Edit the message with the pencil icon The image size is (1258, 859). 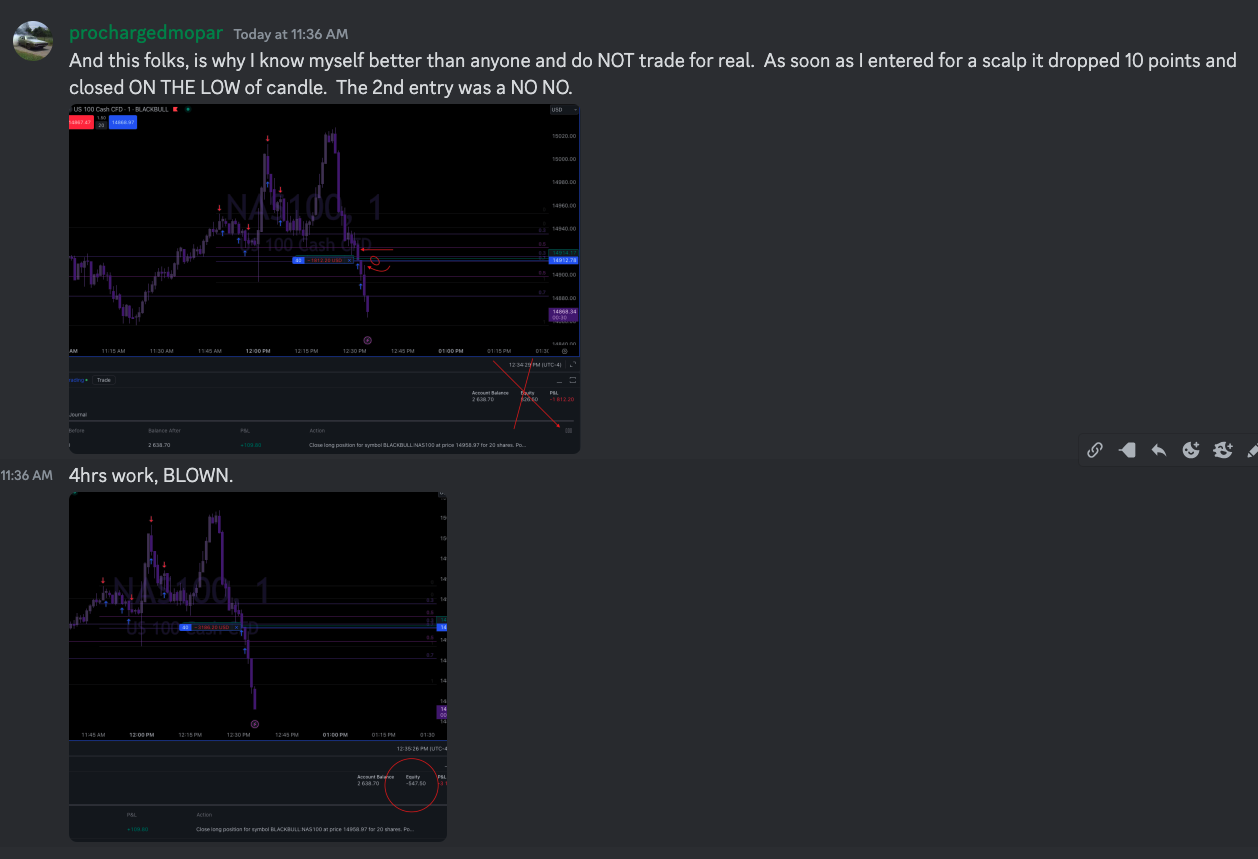coord(1253,450)
